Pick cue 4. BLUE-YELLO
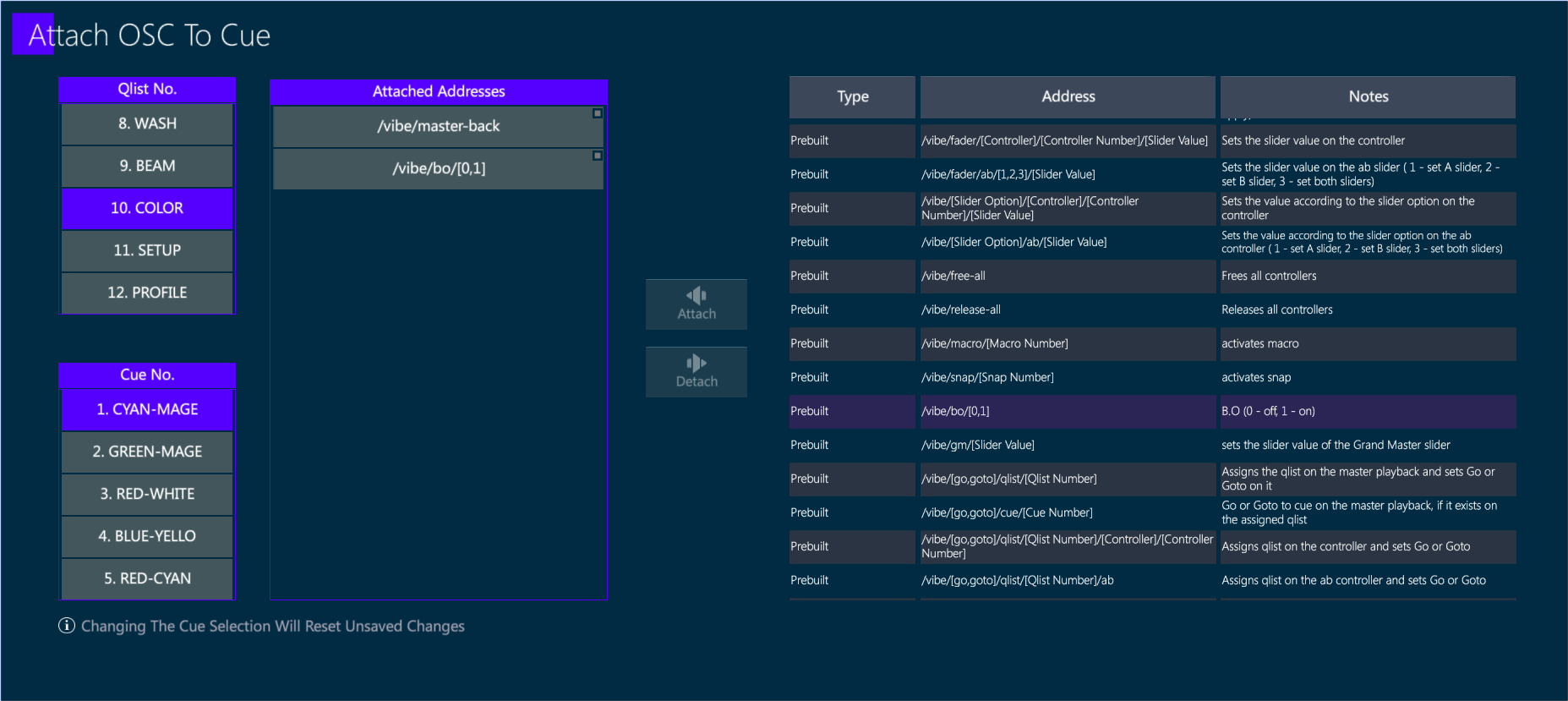Screen dimensions: 1568x701 [x=147, y=536]
